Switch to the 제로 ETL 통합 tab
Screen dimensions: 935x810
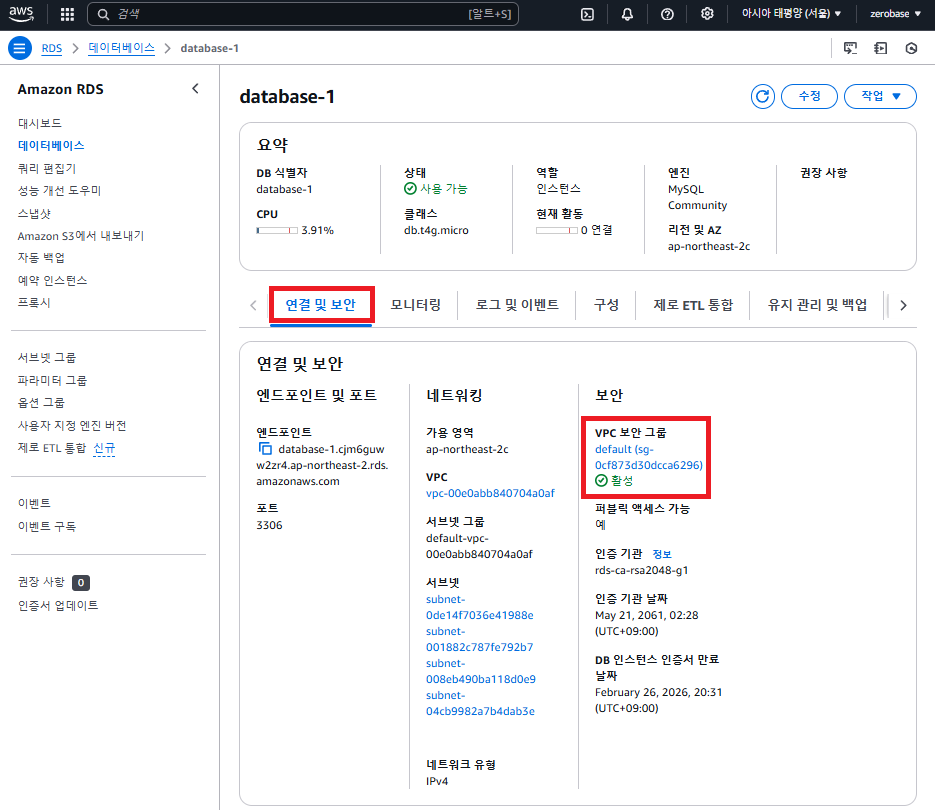coord(693,305)
